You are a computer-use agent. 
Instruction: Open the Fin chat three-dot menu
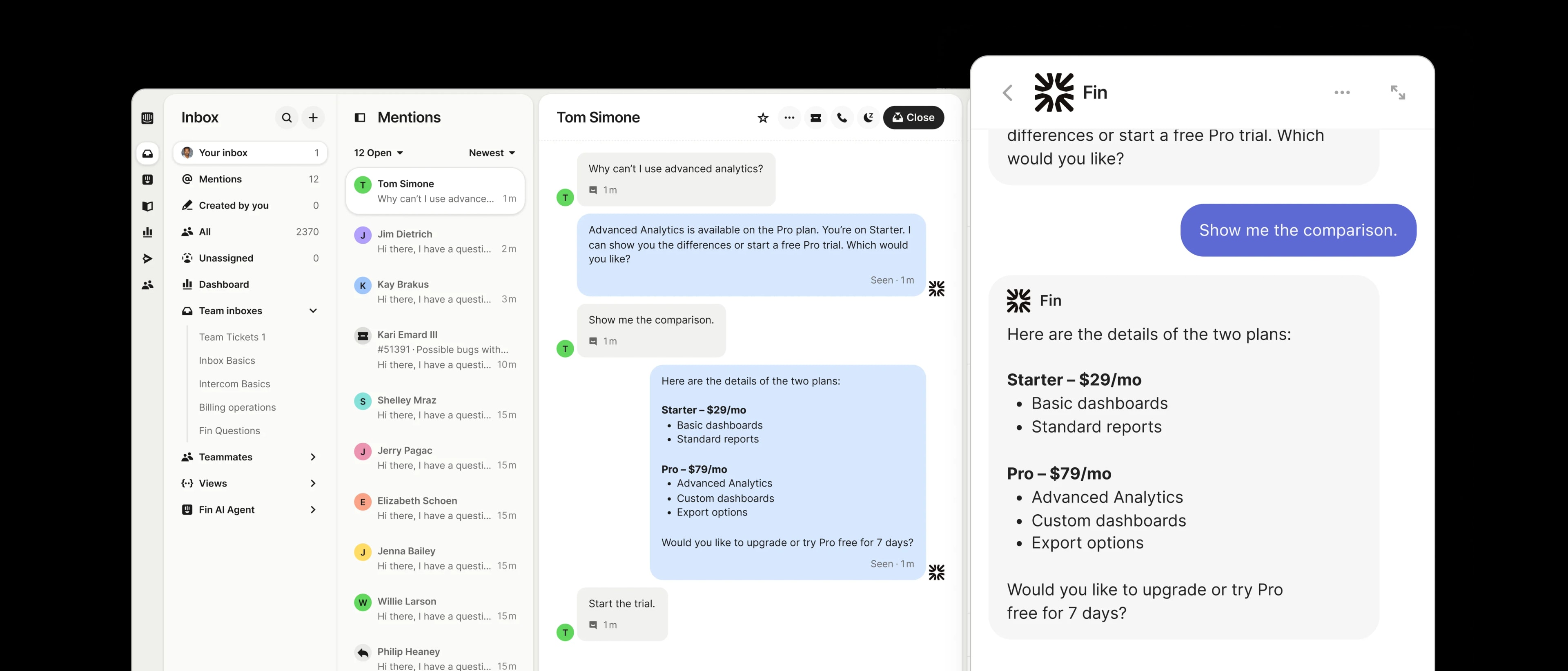tap(1341, 93)
